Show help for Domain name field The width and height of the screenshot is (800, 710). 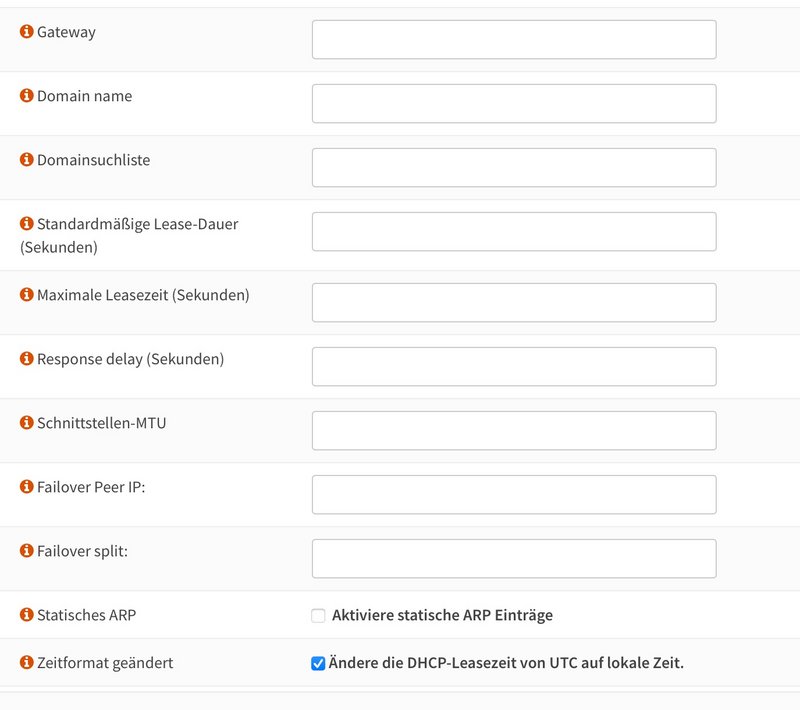point(27,95)
